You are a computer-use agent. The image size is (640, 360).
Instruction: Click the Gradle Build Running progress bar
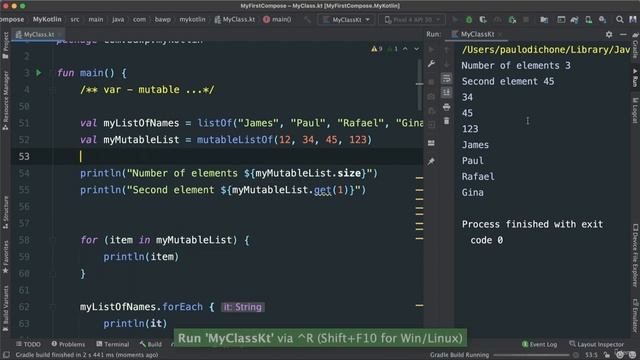pyautogui.click(x=531, y=355)
